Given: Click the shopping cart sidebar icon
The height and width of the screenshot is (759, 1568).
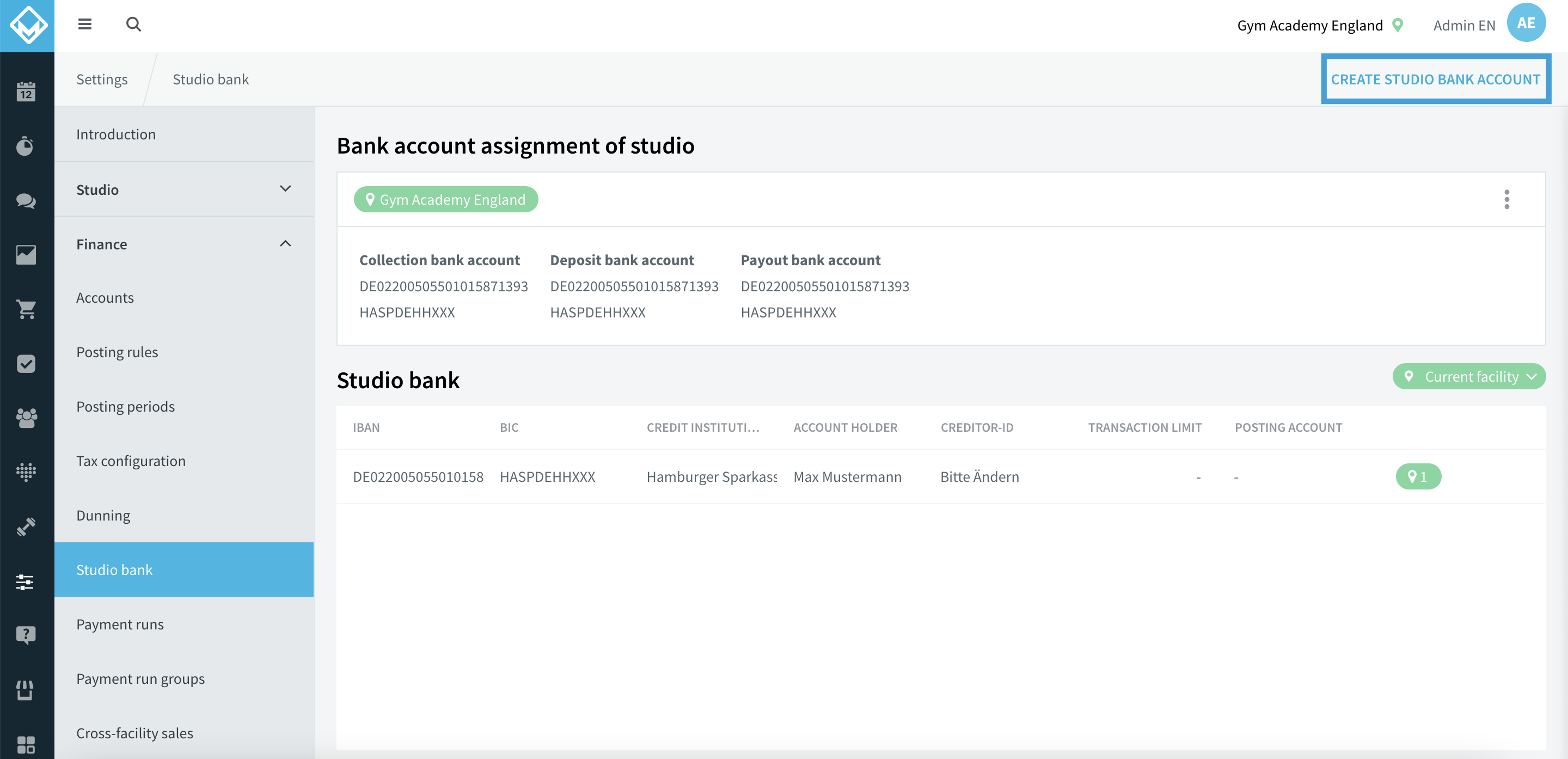Looking at the screenshot, I should [x=27, y=310].
